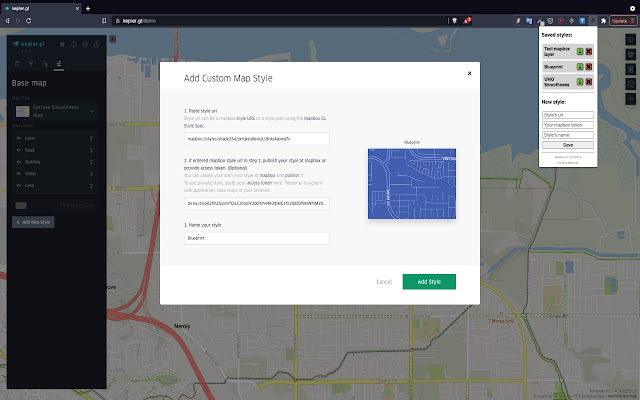The image size is (640, 400).
Task: Open the 'access token' link in step 2
Action: click(x=260, y=183)
